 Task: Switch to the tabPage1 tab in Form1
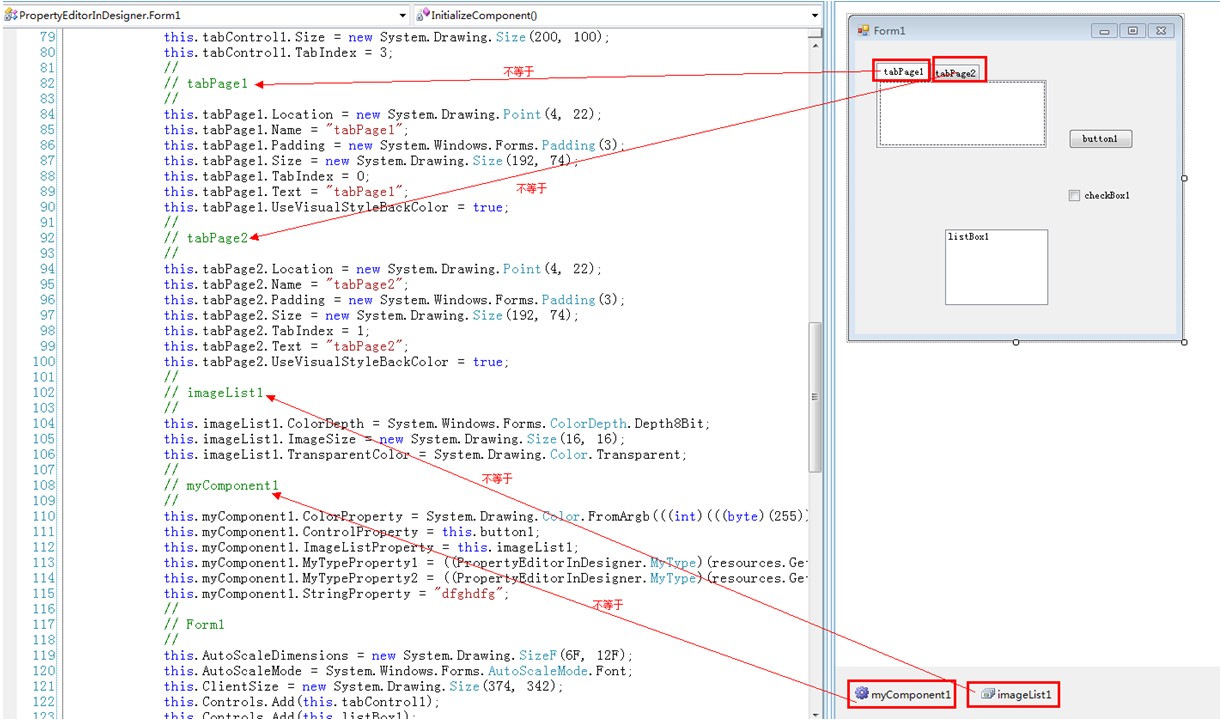tap(903, 72)
